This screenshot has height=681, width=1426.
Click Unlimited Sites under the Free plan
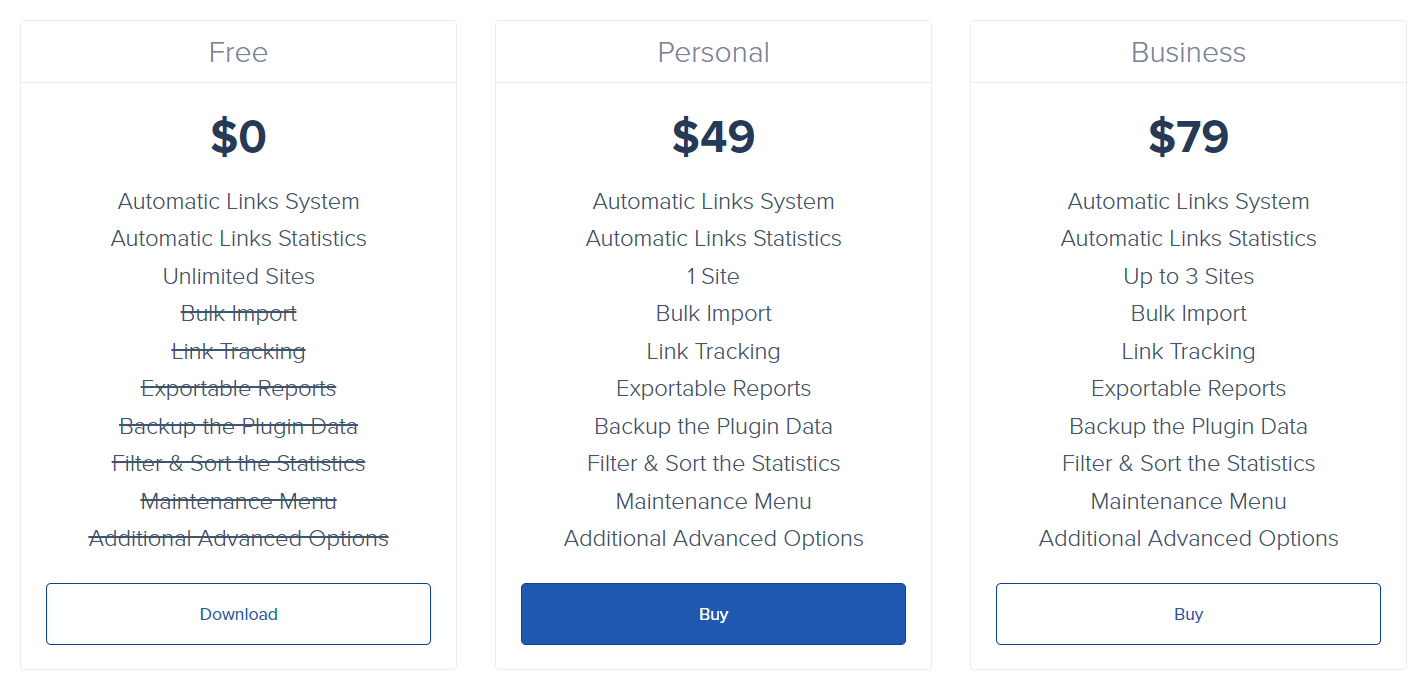click(x=238, y=276)
